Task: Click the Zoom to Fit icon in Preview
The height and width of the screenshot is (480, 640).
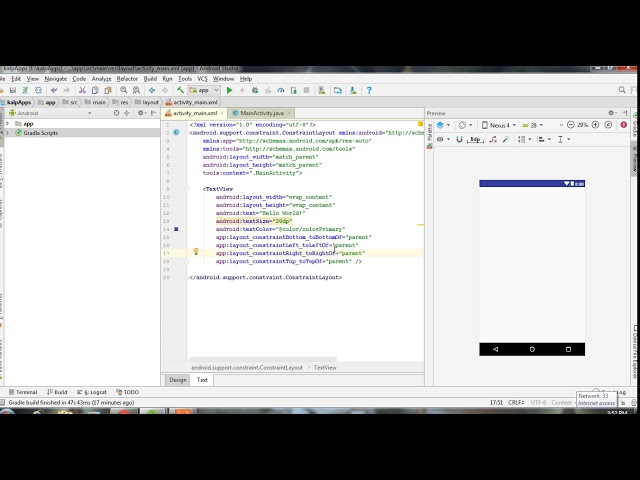Action: [x=608, y=125]
